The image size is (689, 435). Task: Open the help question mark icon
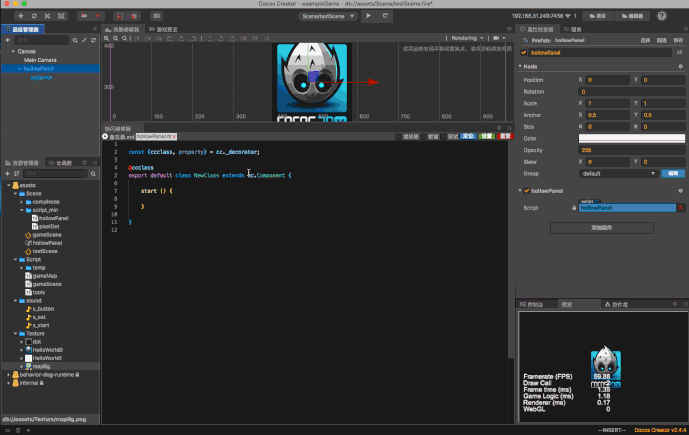[662, 16]
